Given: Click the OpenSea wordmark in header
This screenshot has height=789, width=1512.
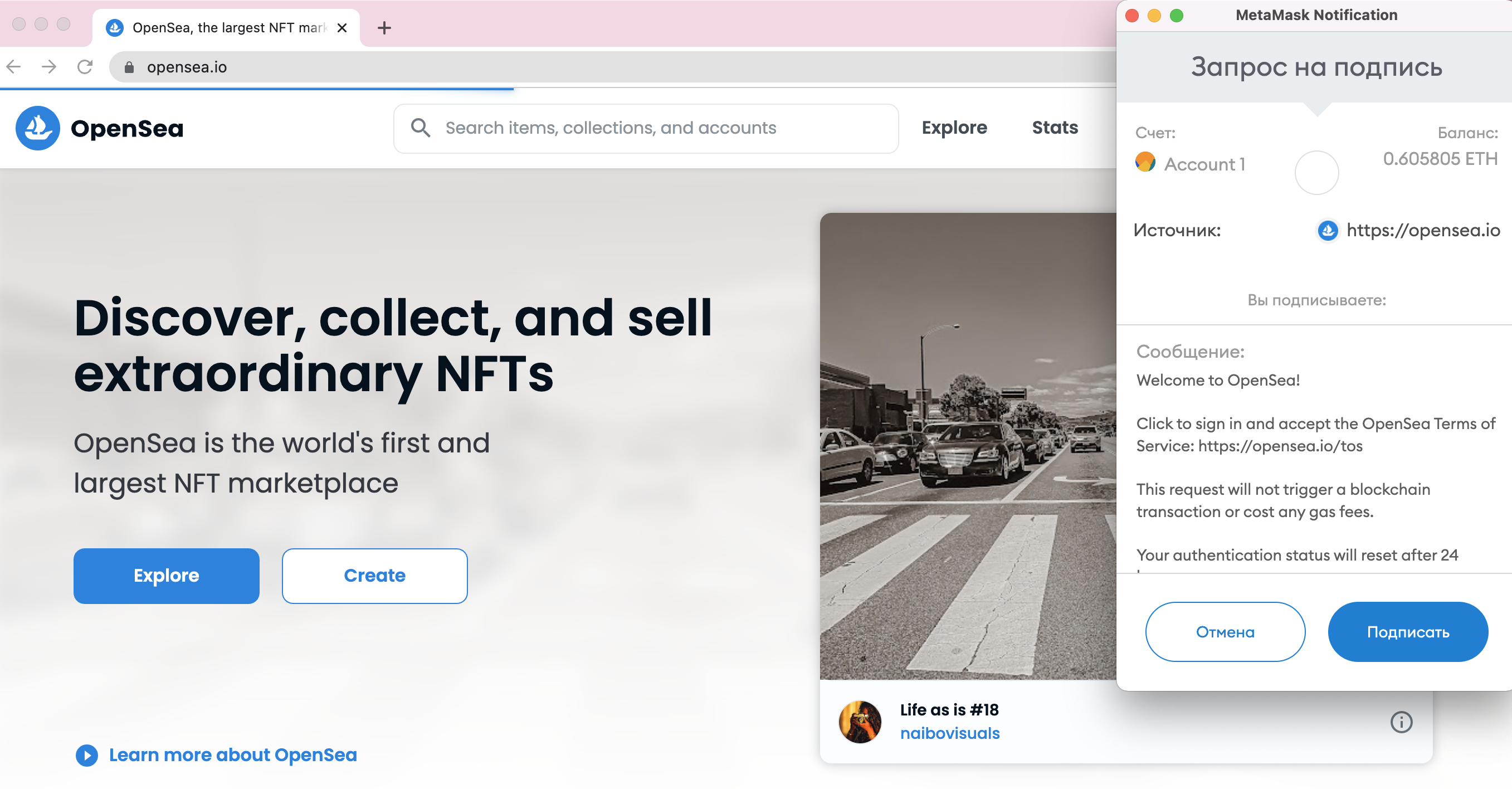Looking at the screenshot, I should pyautogui.click(x=127, y=129).
